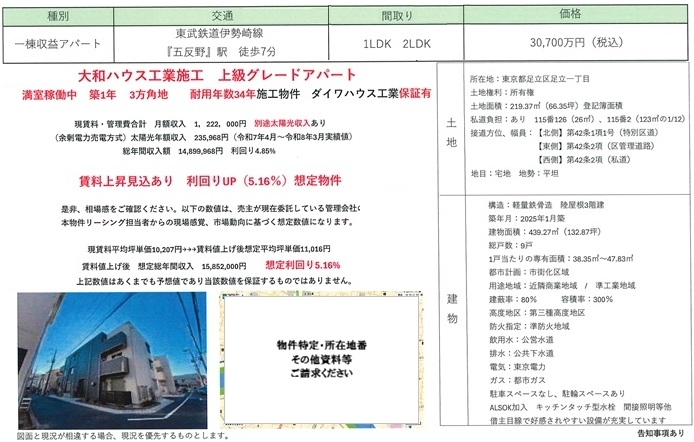Click the 総戸数:9戸 line
The height and width of the screenshot is (442, 694).
pyautogui.click(x=510, y=245)
